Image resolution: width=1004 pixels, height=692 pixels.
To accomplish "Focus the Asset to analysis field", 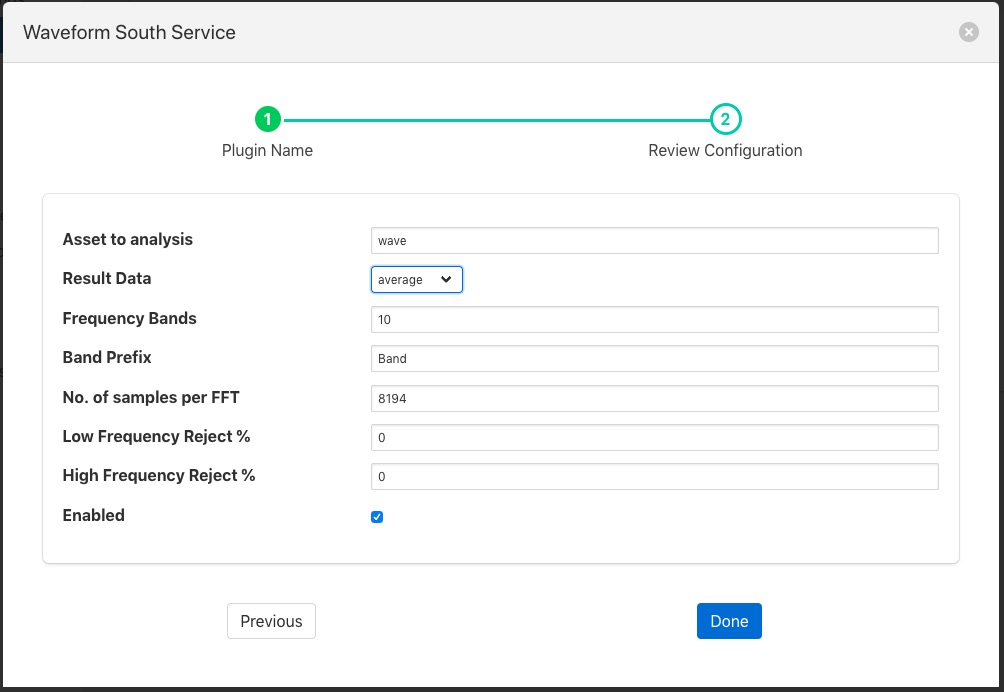I will point(654,241).
